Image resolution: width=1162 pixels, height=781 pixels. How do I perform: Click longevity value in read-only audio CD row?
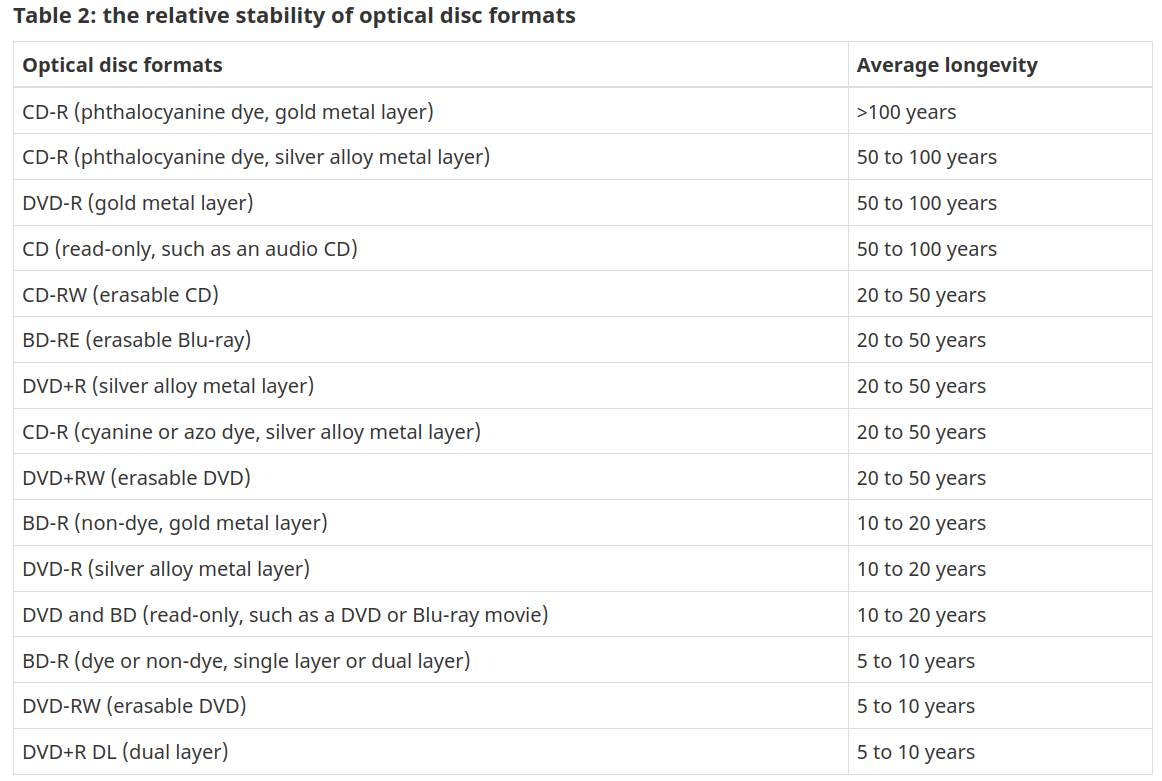[926, 249]
